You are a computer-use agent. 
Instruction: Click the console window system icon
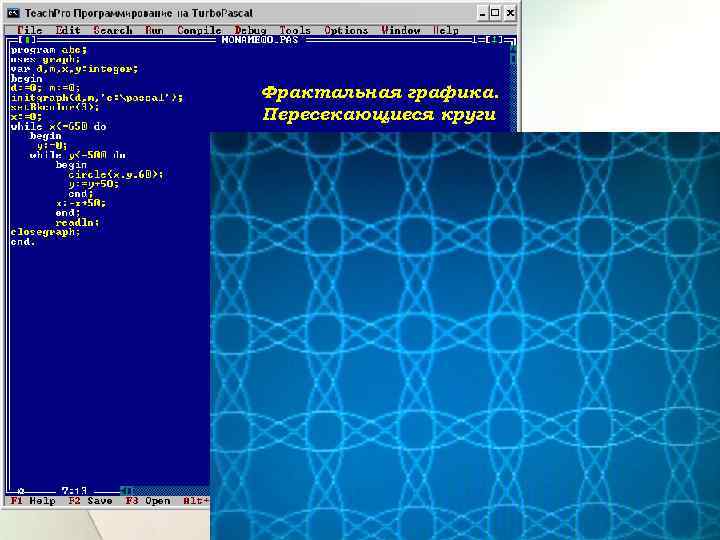13,13
